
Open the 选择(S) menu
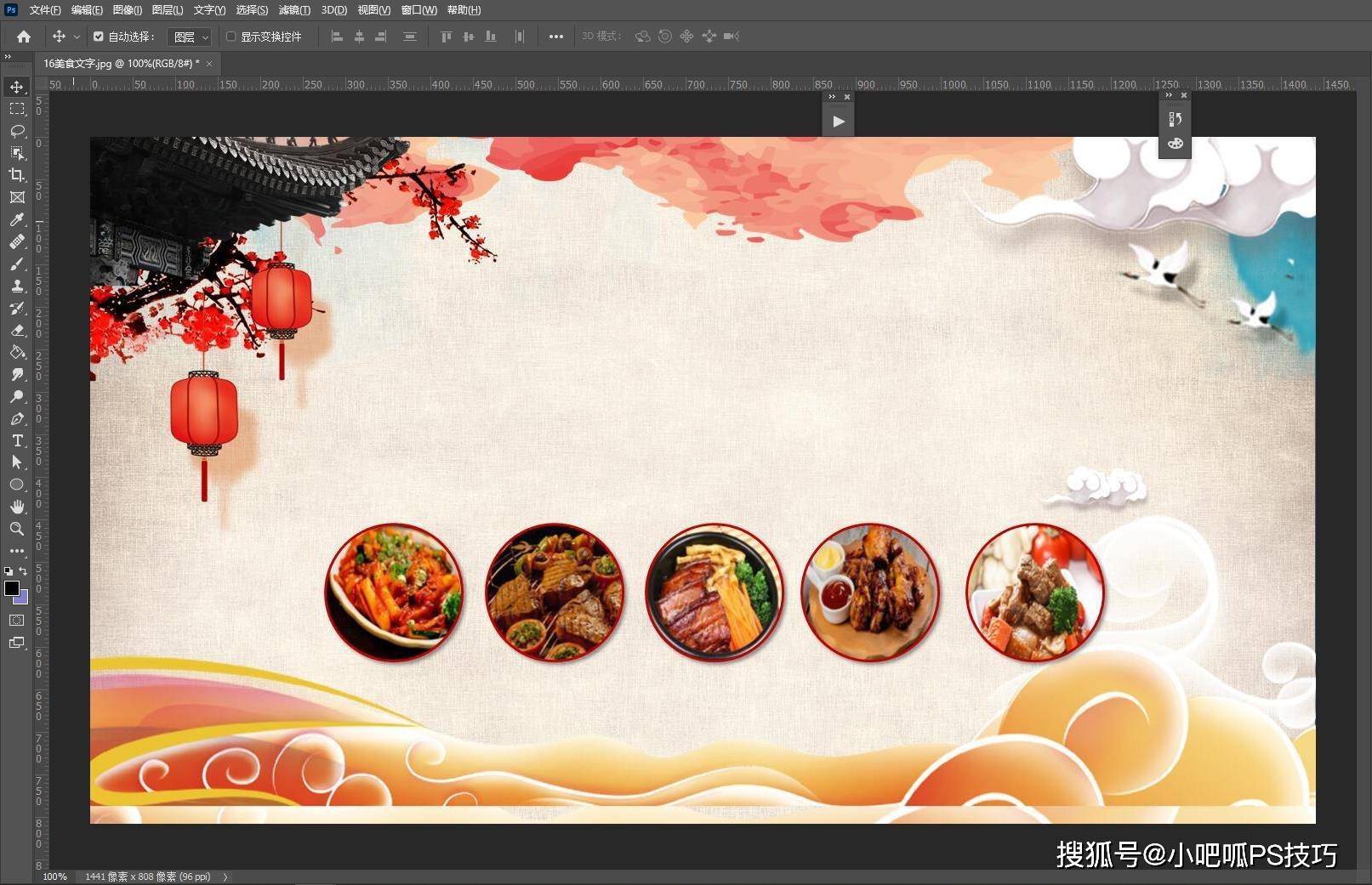[x=252, y=10]
